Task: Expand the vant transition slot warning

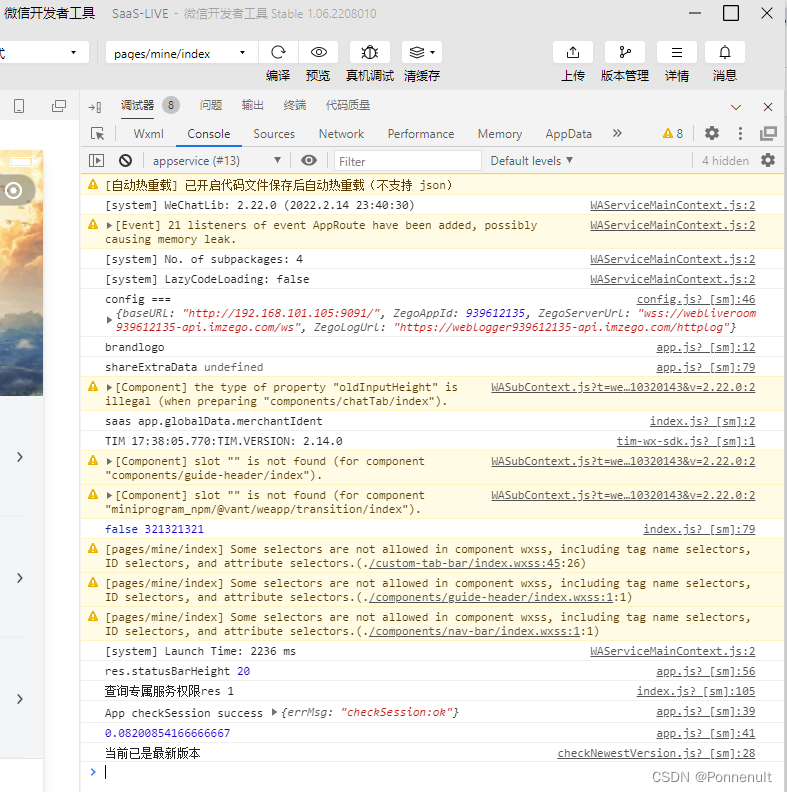Action: click(x=109, y=496)
